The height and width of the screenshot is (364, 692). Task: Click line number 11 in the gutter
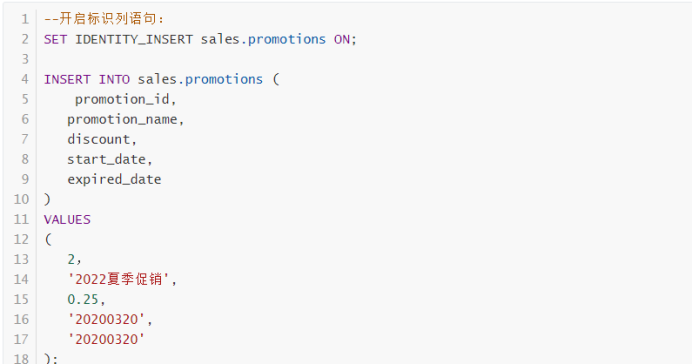21,219
